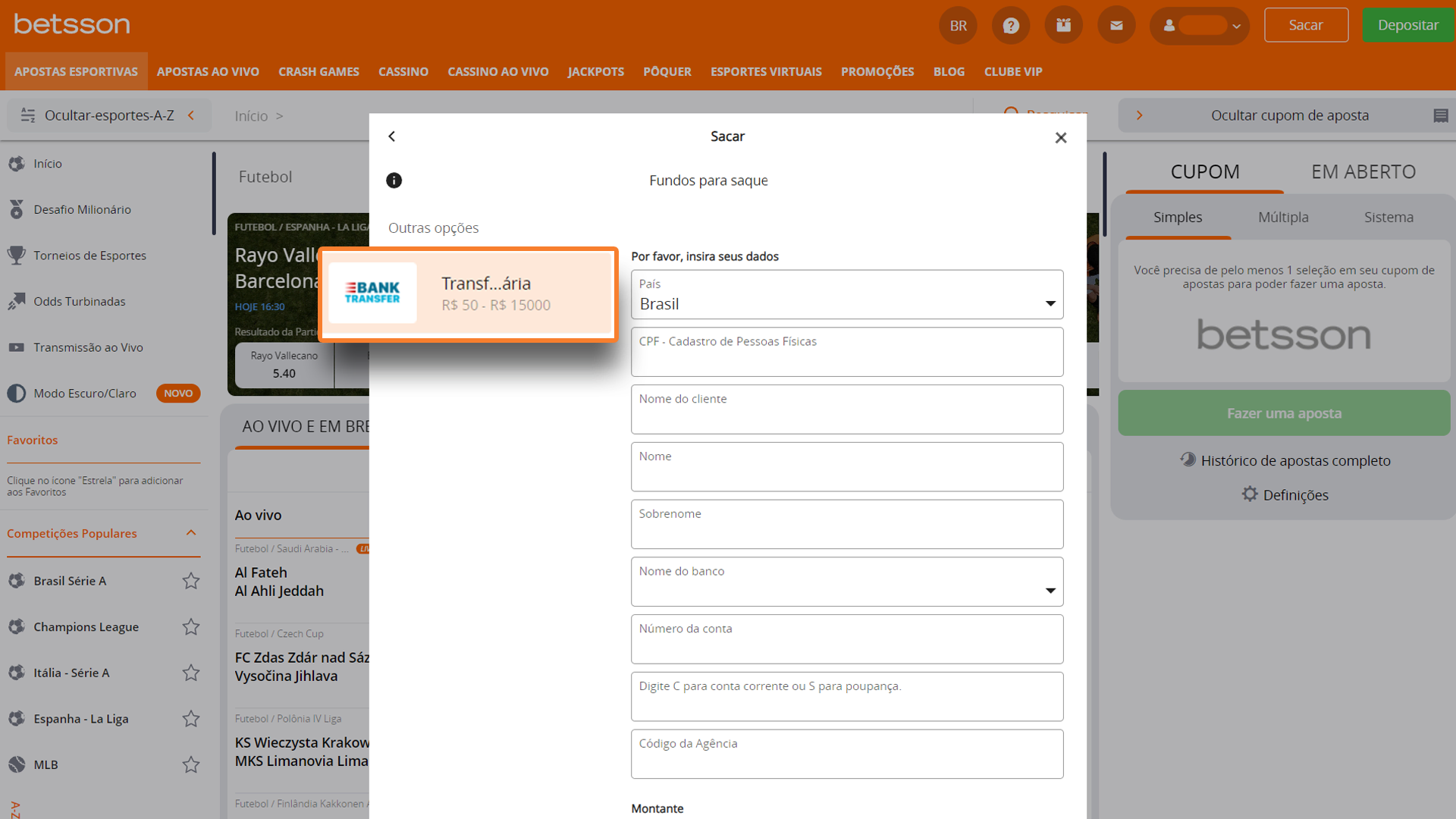1456x819 pixels.
Task: Open the Nome do banco dropdown
Action: (x=847, y=582)
